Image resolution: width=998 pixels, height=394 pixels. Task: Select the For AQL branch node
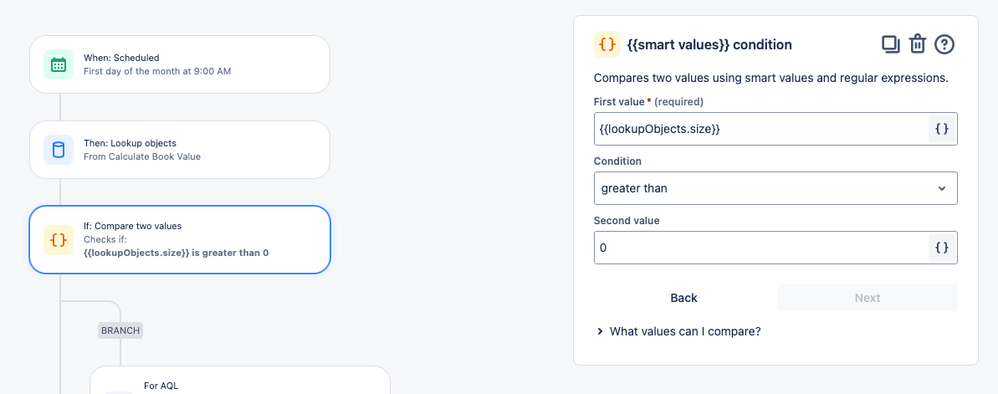[240, 380]
